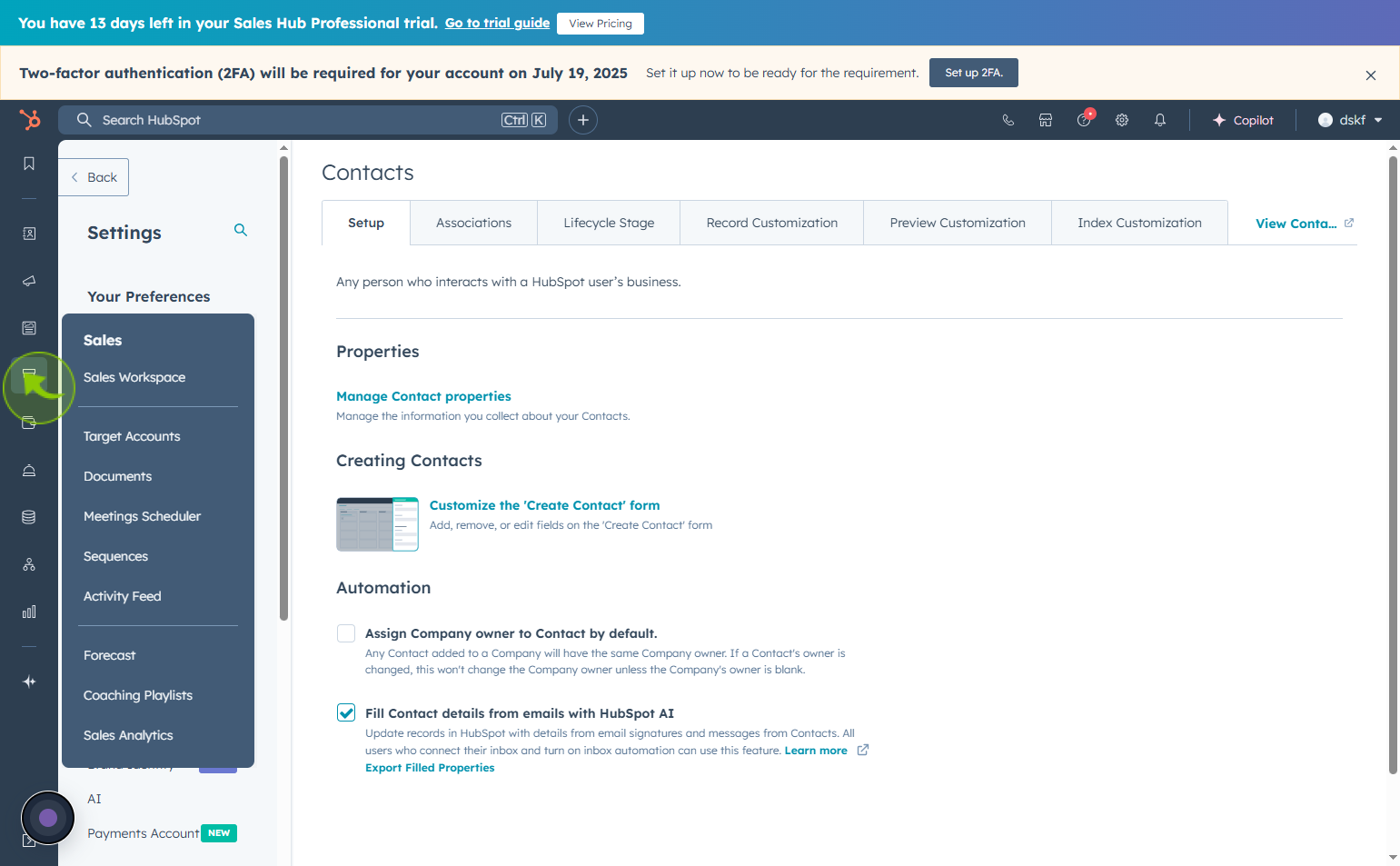Open the Content icon in left rail
Viewport: 1400px width, 866px height.
(29, 328)
